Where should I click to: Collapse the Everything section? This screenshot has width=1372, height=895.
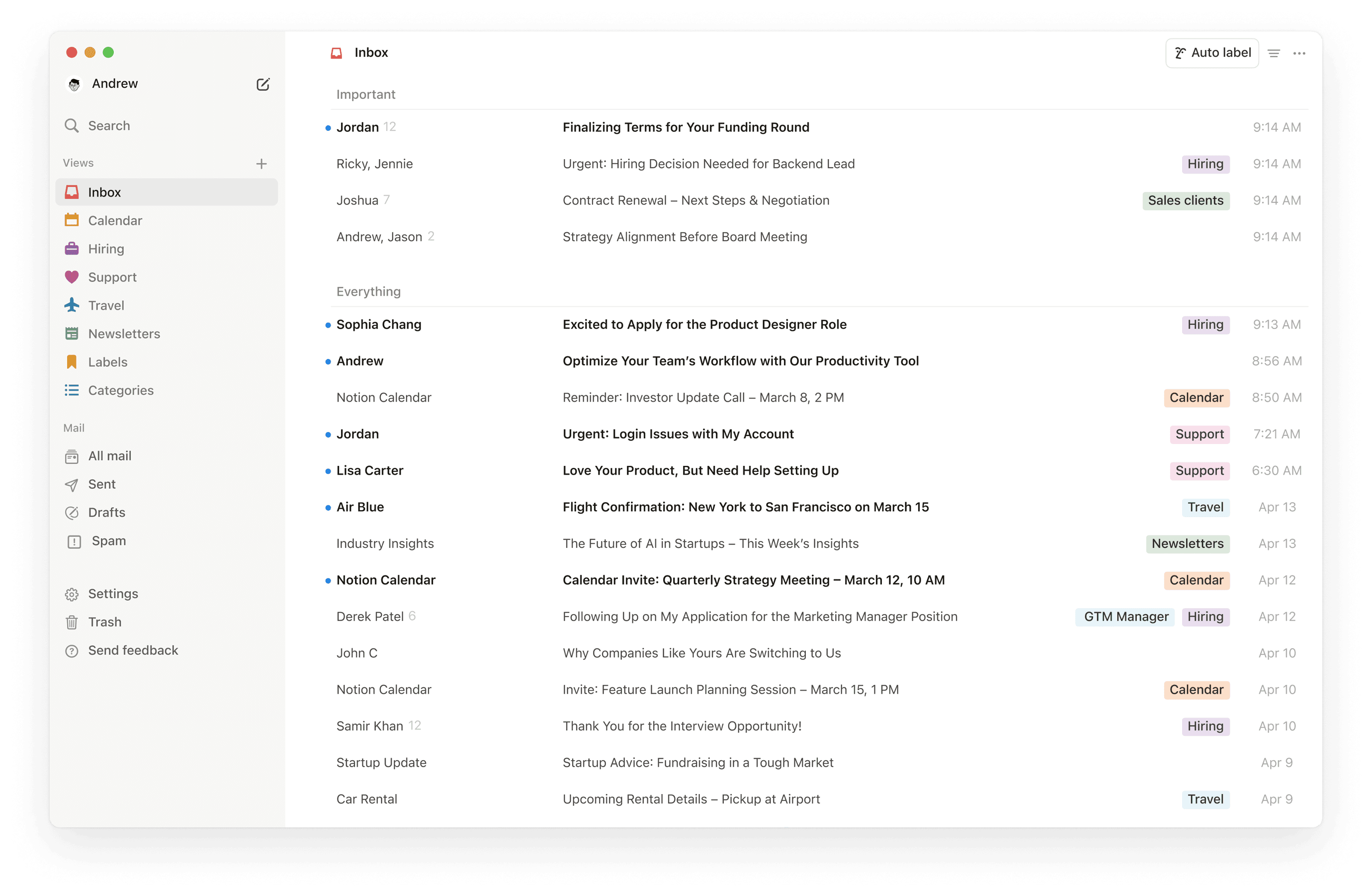368,291
